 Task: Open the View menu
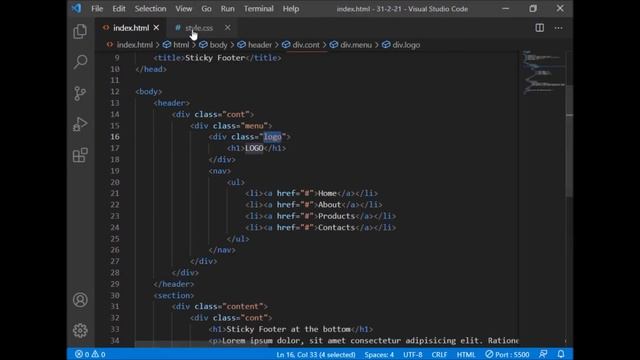(184, 9)
